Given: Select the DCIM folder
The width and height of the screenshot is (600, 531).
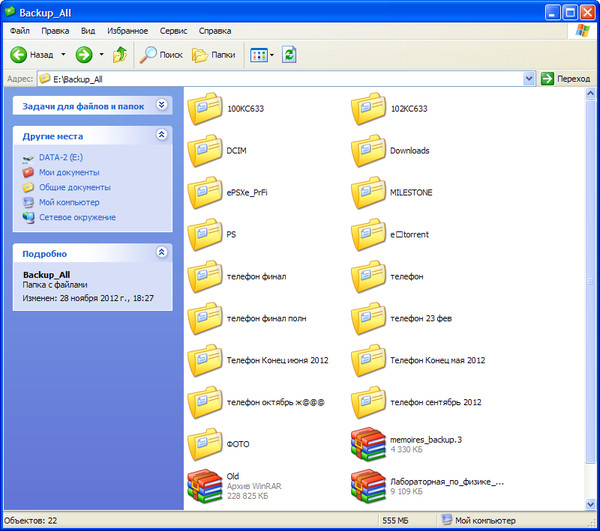Looking at the screenshot, I should tap(206, 151).
